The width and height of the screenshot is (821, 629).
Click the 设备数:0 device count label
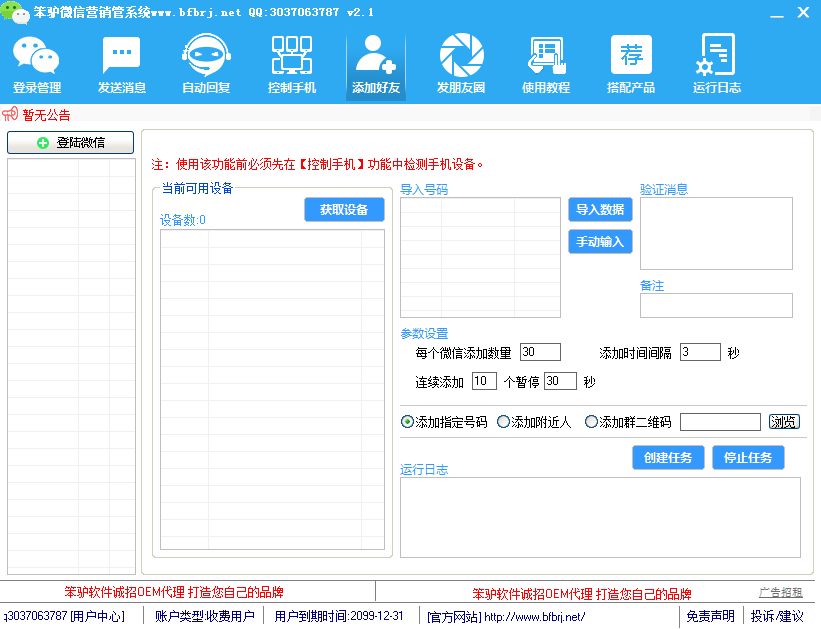tap(183, 220)
